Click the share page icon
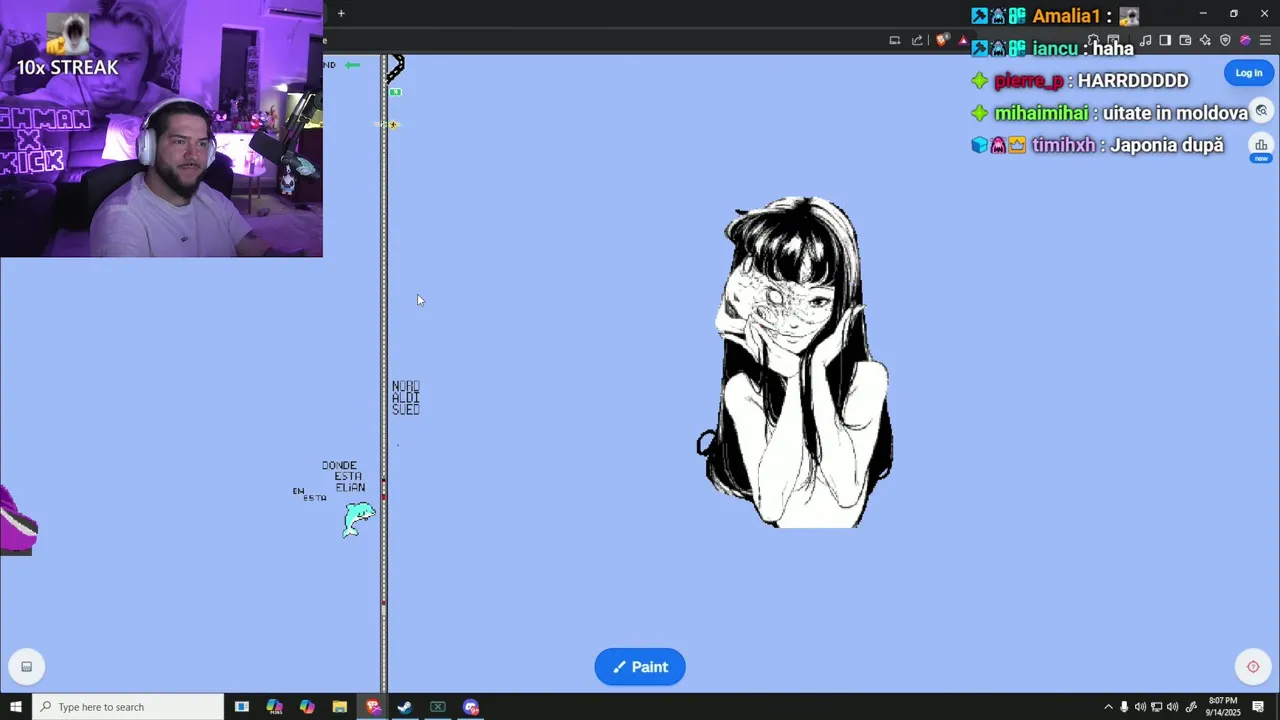This screenshot has width=1280, height=720. (x=917, y=41)
